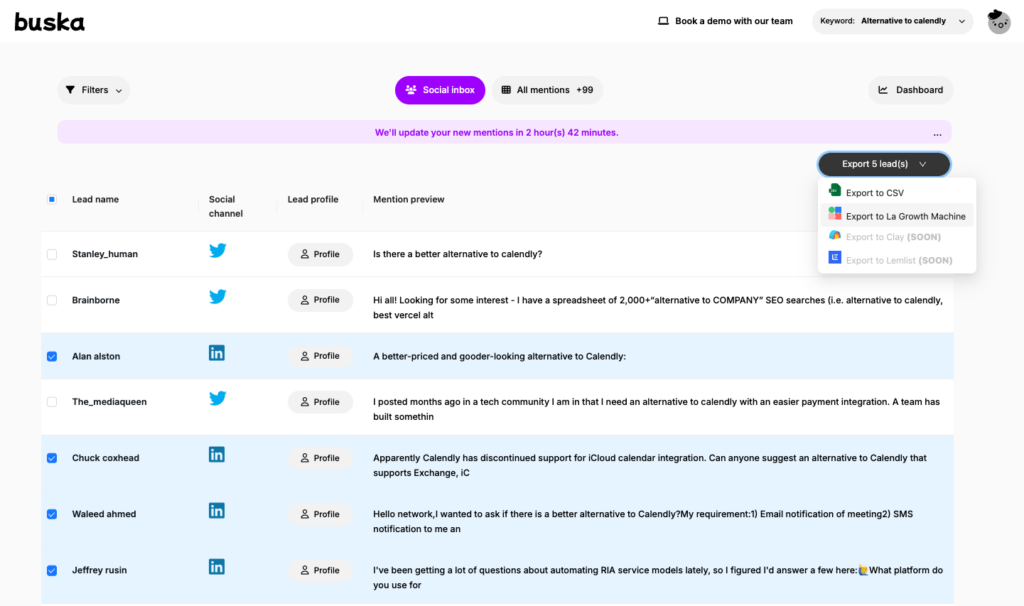
Task: Select the lead name Alan alston
Action: click(x=96, y=357)
